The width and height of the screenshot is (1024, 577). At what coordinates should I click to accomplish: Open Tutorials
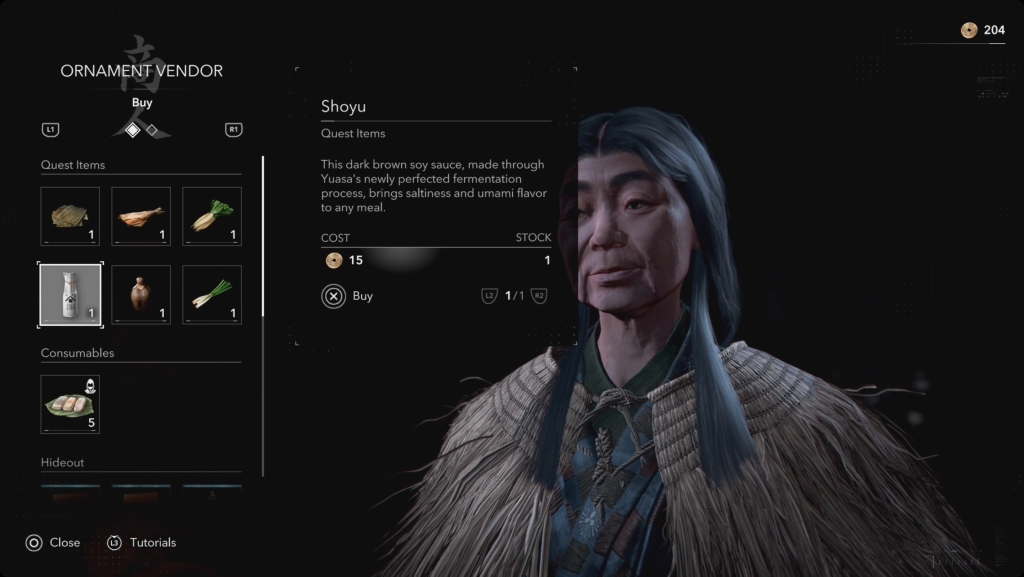pos(141,542)
